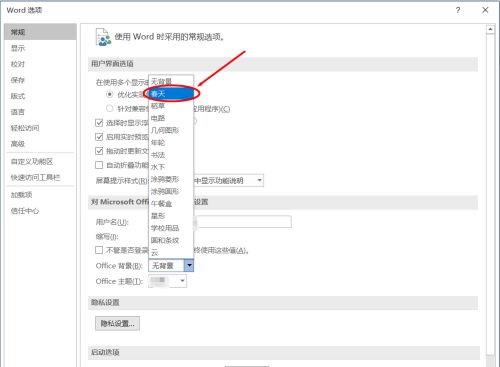This screenshot has height=367, width=500.
Task: Select 云 from the background list
Action: click(171, 252)
